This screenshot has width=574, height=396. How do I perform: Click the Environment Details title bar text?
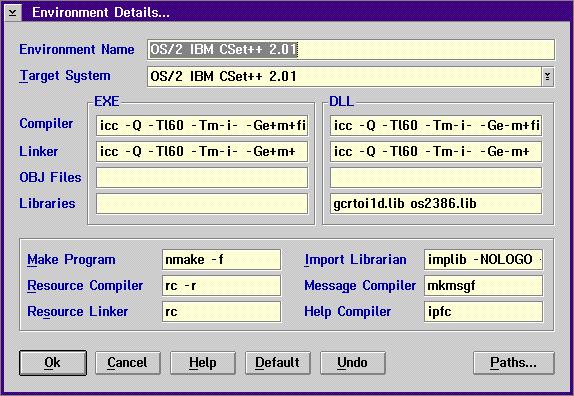pyautogui.click(x=101, y=12)
